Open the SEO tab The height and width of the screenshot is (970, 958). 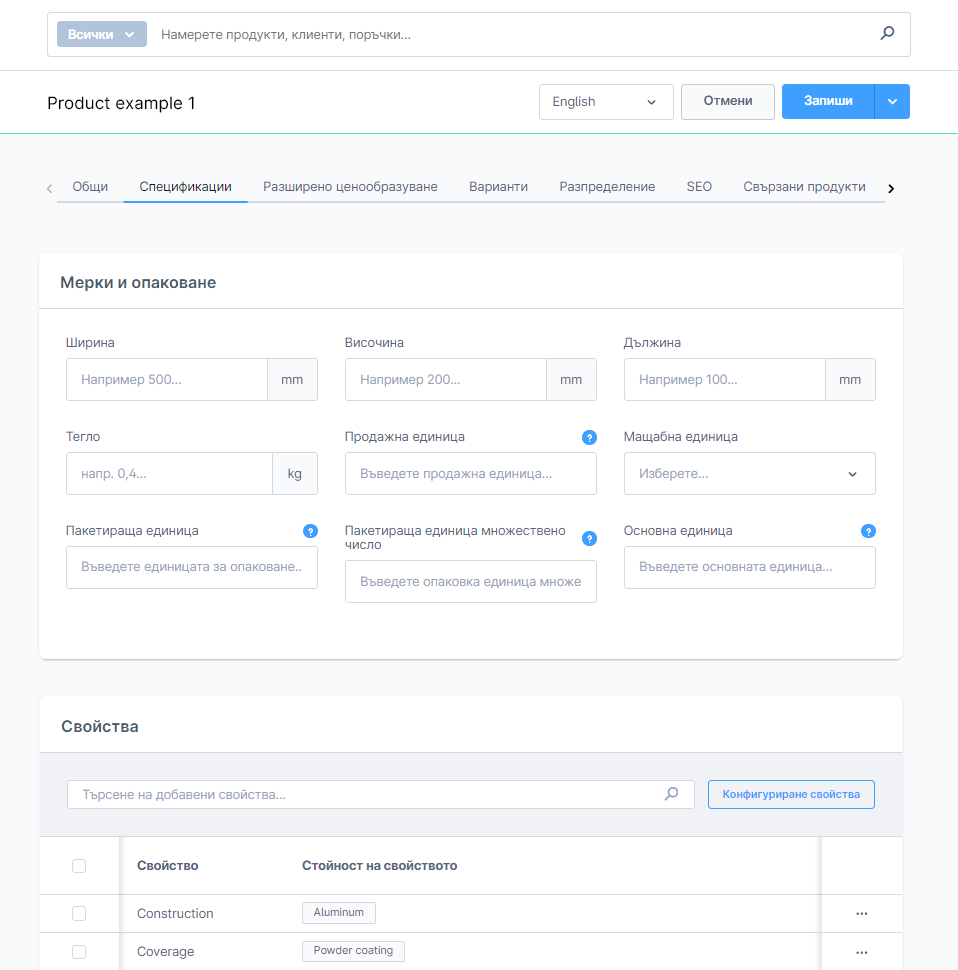point(699,187)
